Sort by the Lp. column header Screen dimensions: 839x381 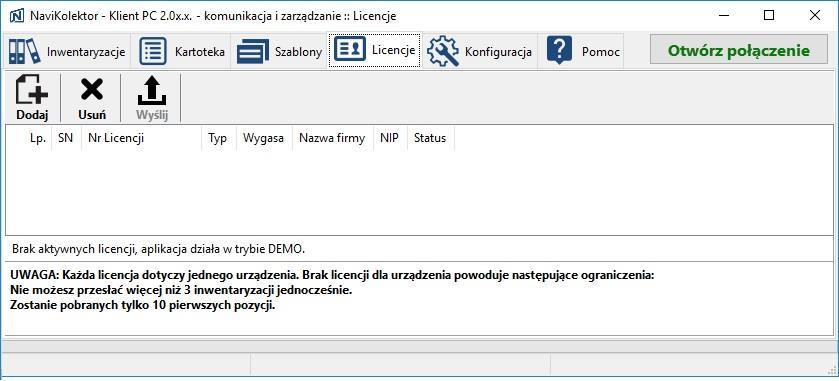(x=38, y=138)
